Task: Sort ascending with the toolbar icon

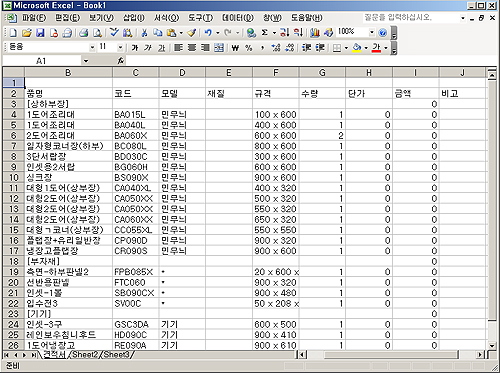Action: 284,32
